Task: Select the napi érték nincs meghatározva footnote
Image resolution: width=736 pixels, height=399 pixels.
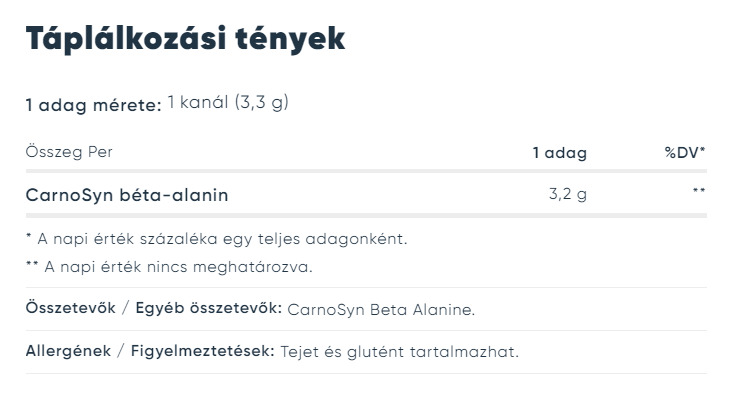Action: tap(169, 267)
